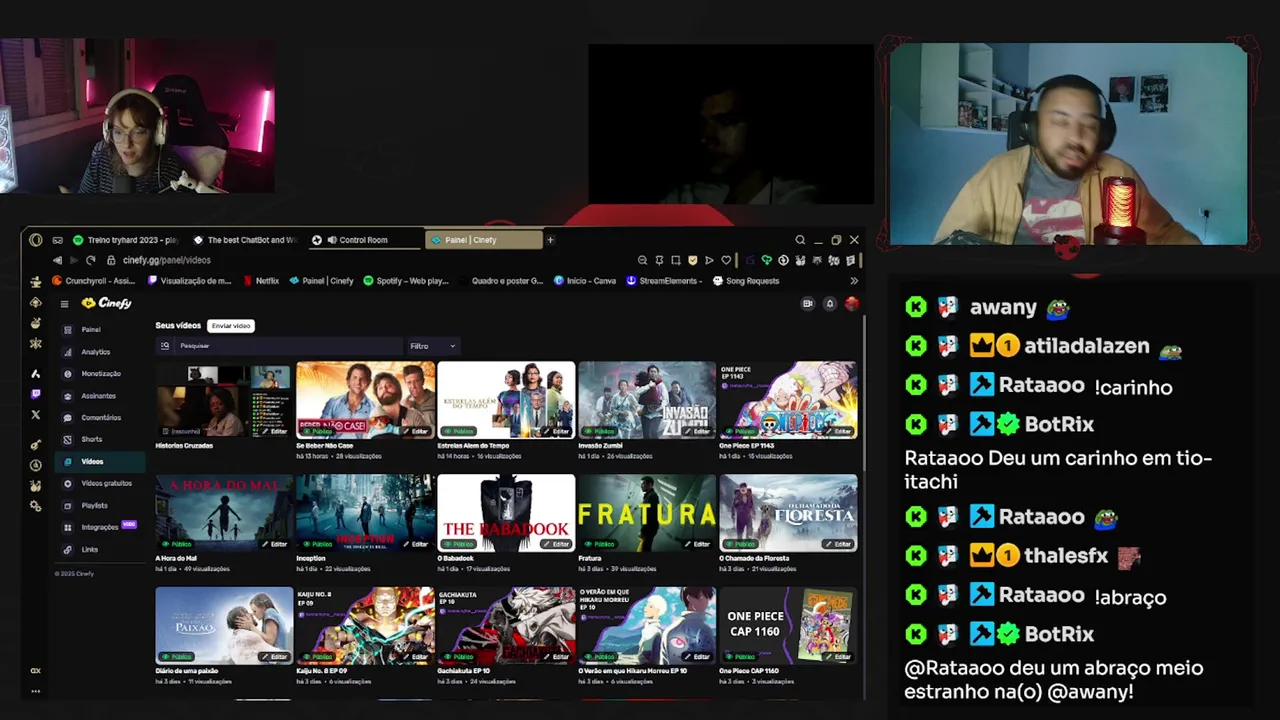Screen dimensions: 1280x720
Task: Switch to The best ChatBot browser tab
Action: coord(245,240)
